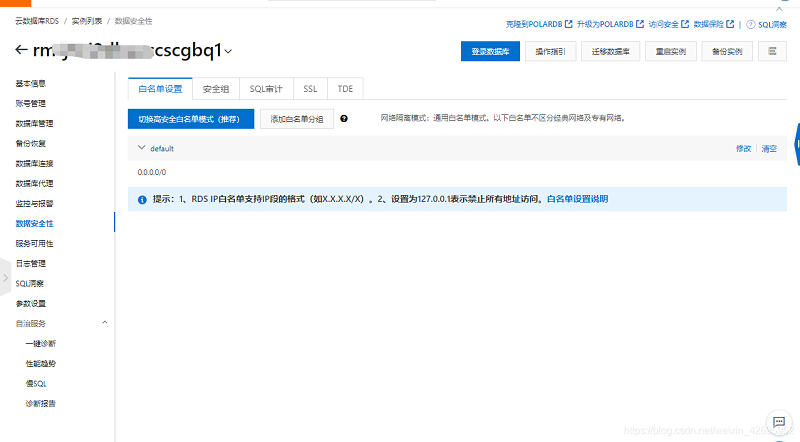Open 数据库连接 in sidebar
The height and width of the screenshot is (442, 800).
[x=34, y=163]
